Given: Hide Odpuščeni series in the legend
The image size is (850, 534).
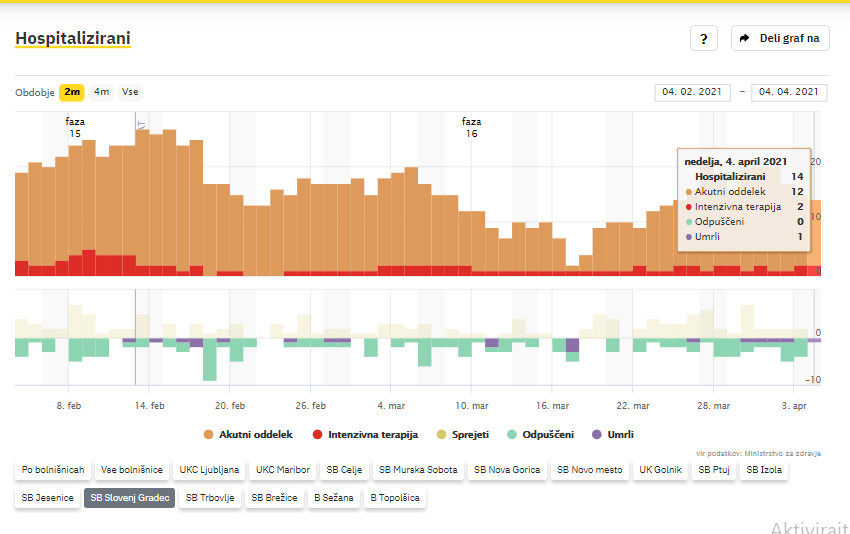Looking at the screenshot, I should [541, 435].
